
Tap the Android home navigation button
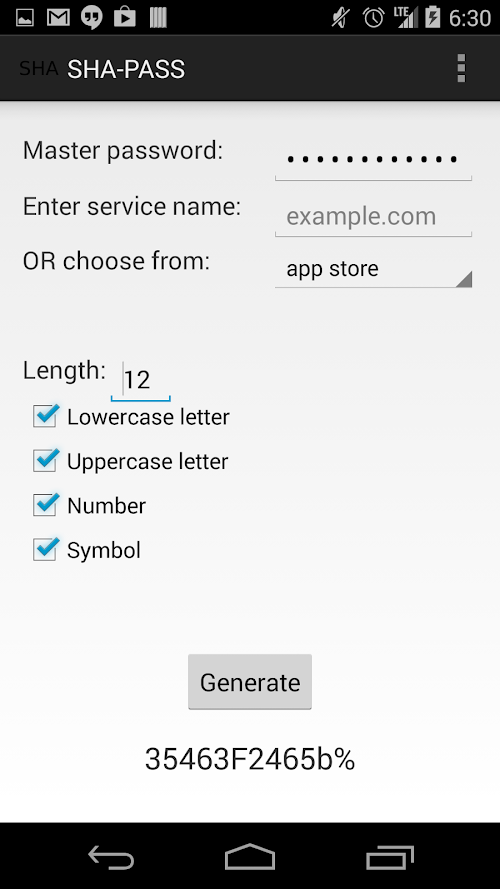(x=250, y=856)
